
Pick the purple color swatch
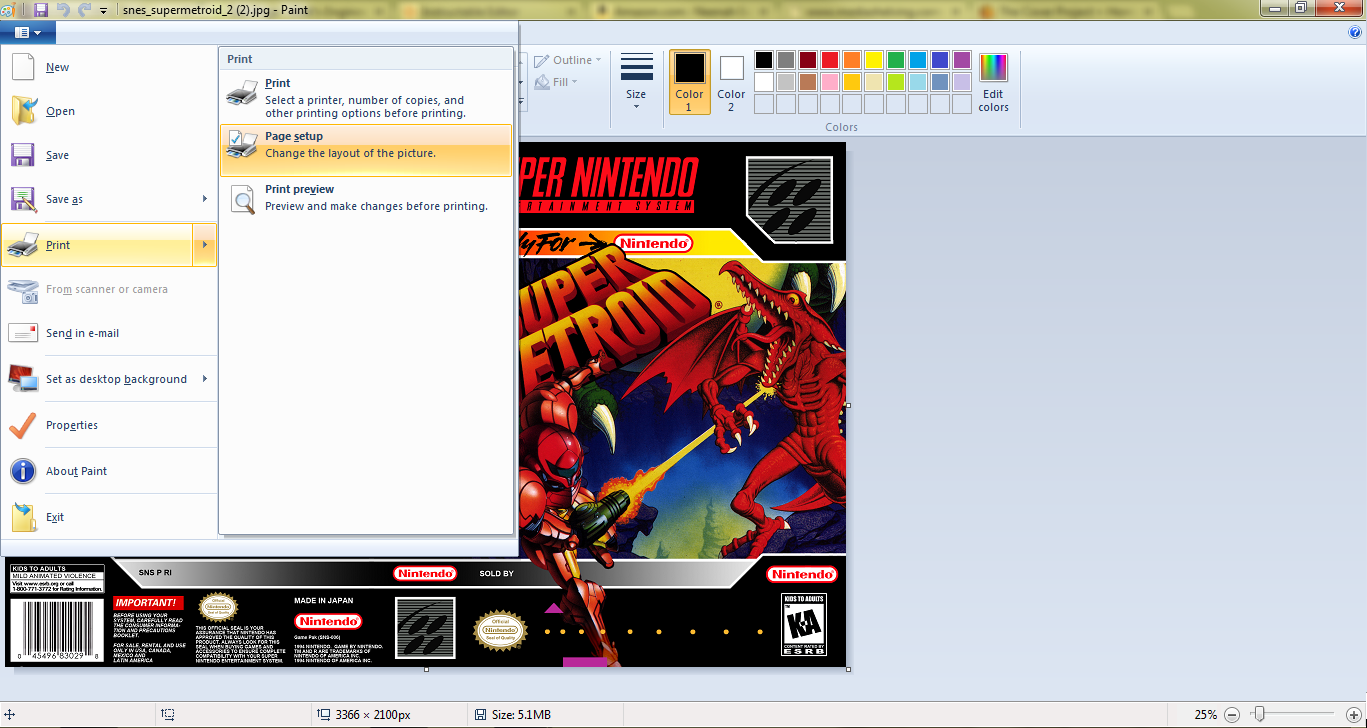962,60
